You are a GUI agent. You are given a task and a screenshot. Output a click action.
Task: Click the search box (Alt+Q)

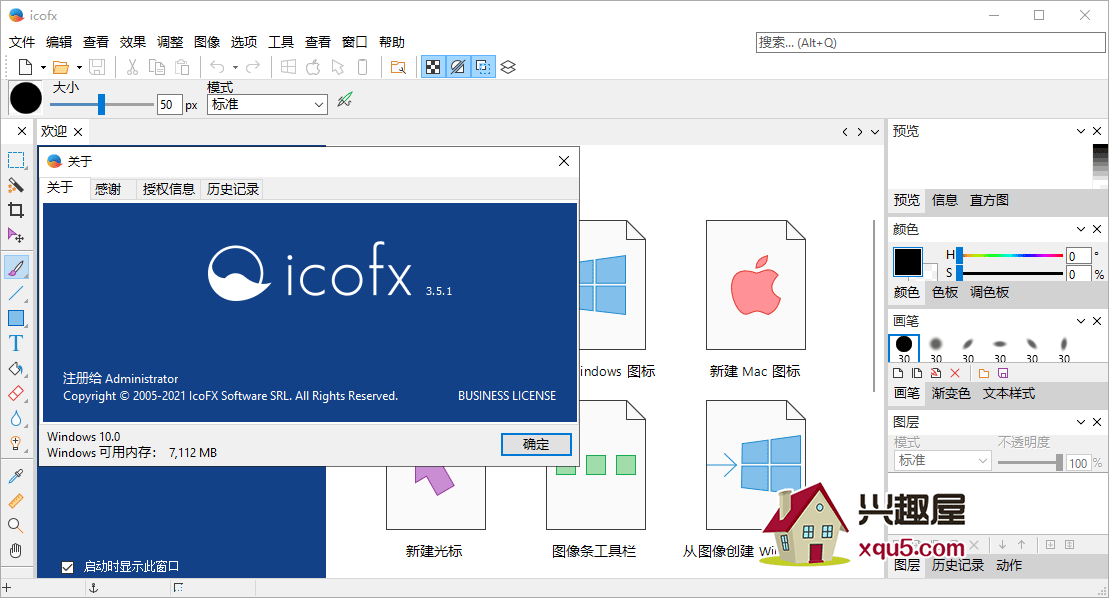click(930, 42)
